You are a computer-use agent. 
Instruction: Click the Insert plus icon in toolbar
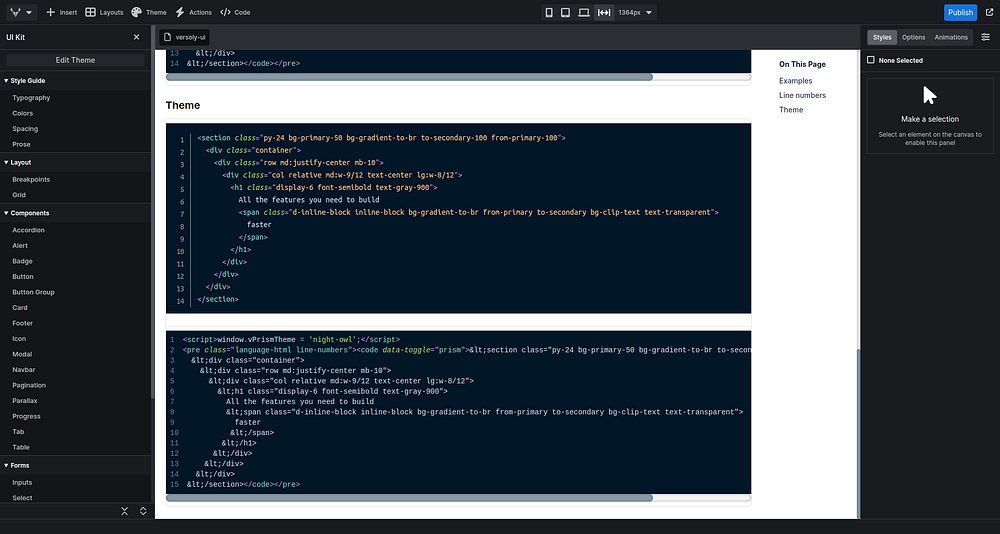[51, 12]
